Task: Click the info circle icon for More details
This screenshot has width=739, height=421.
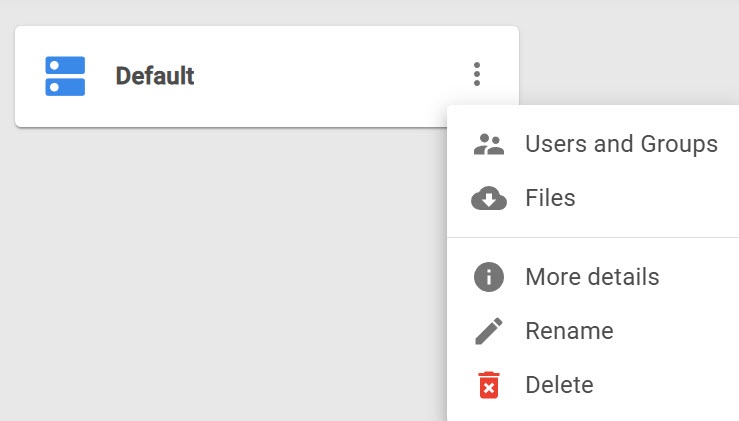Action: pos(489,277)
